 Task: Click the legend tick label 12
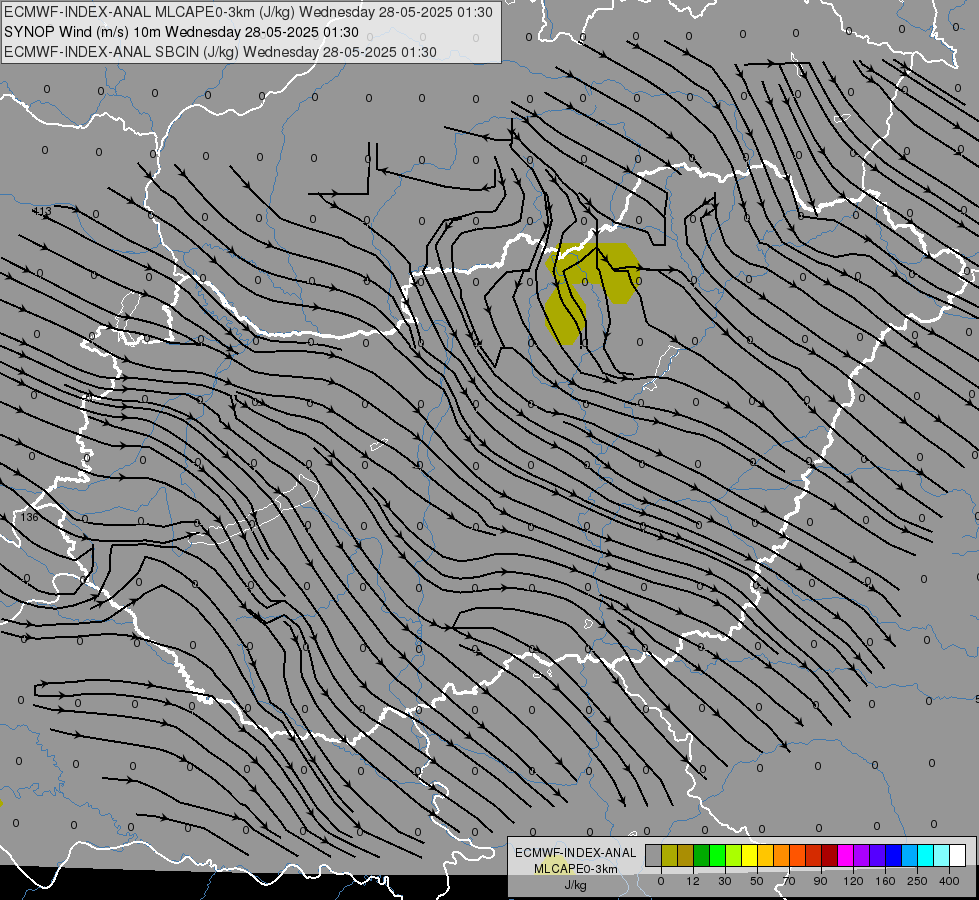click(x=693, y=881)
